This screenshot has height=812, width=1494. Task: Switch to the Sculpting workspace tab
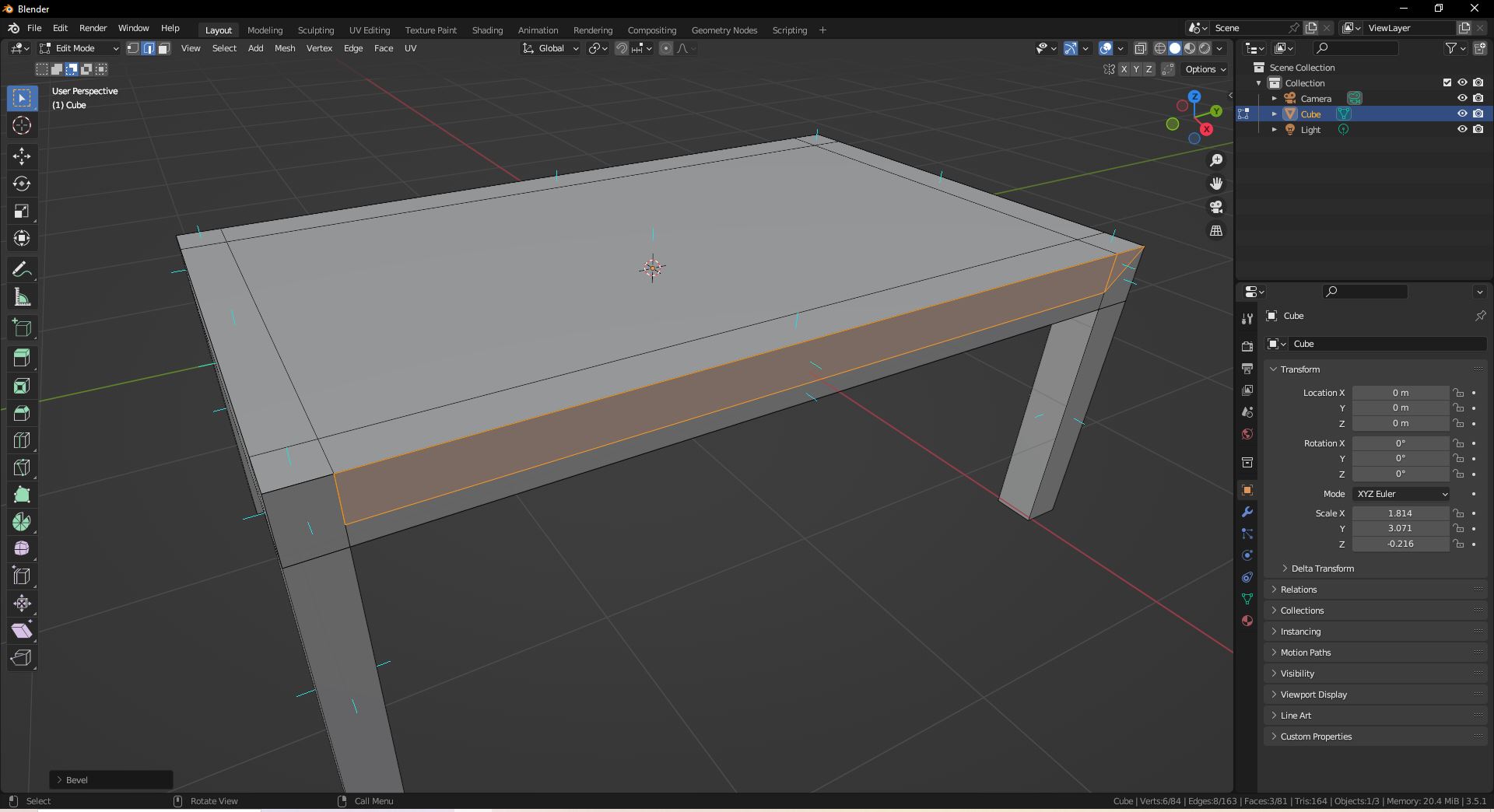pos(315,30)
